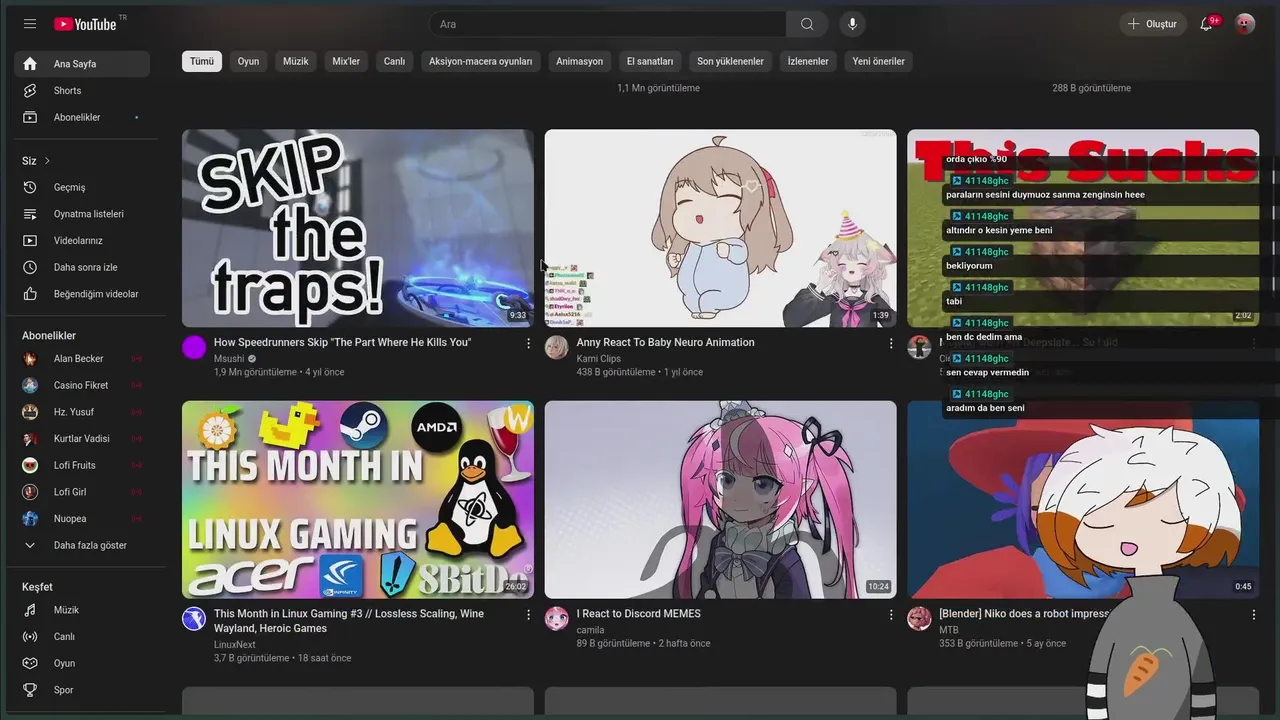Open Geçmiş history
Screen dimensions: 1280x720
point(82,188)
